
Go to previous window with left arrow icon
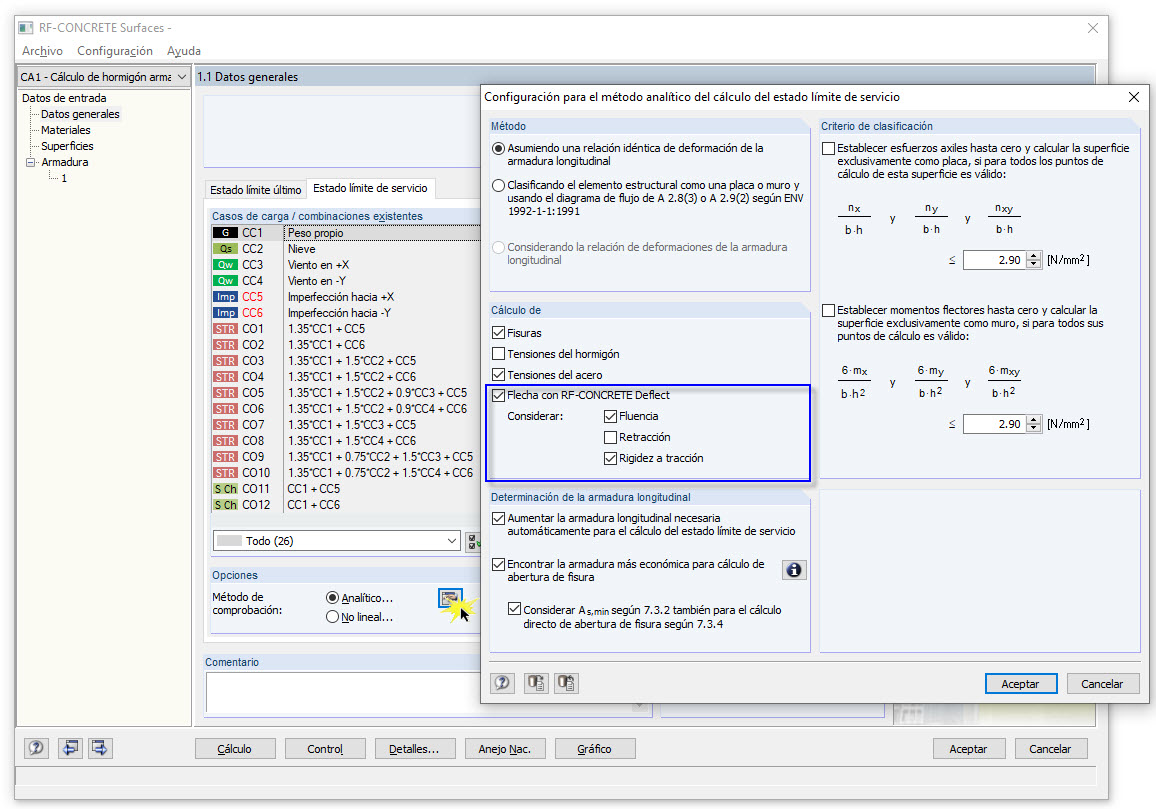[70, 749]
